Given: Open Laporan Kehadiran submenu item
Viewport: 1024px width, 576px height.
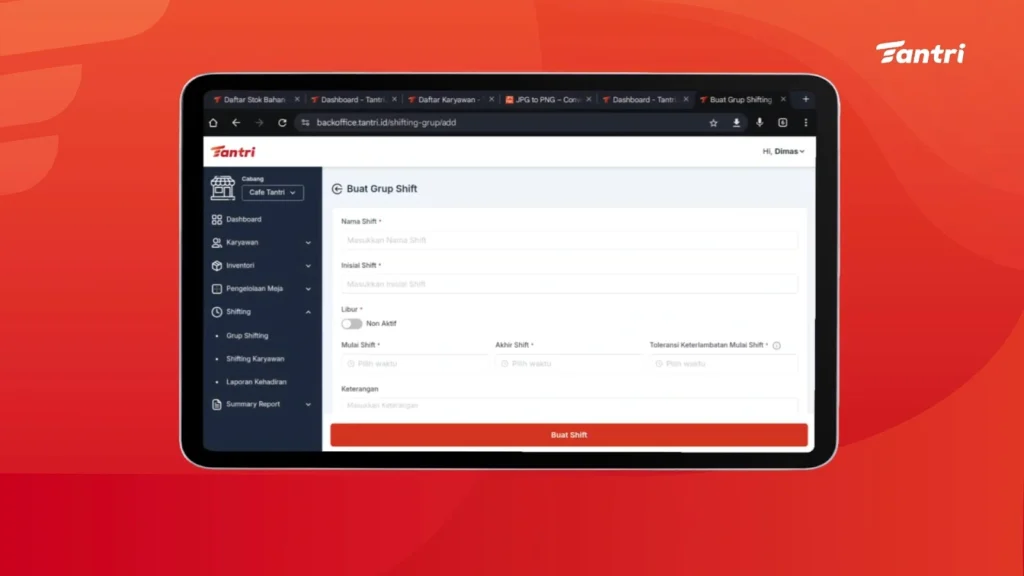Looking at the screenshot, I should pos(256,382).
